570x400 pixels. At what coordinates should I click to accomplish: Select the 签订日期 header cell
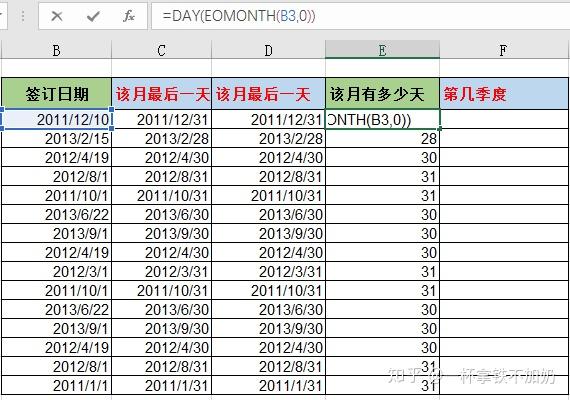pos(57,93)
